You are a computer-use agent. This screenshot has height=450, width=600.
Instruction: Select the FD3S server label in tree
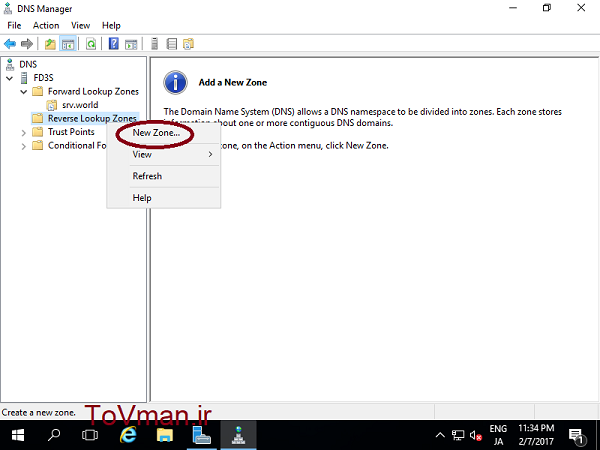(x=43, y=78)
